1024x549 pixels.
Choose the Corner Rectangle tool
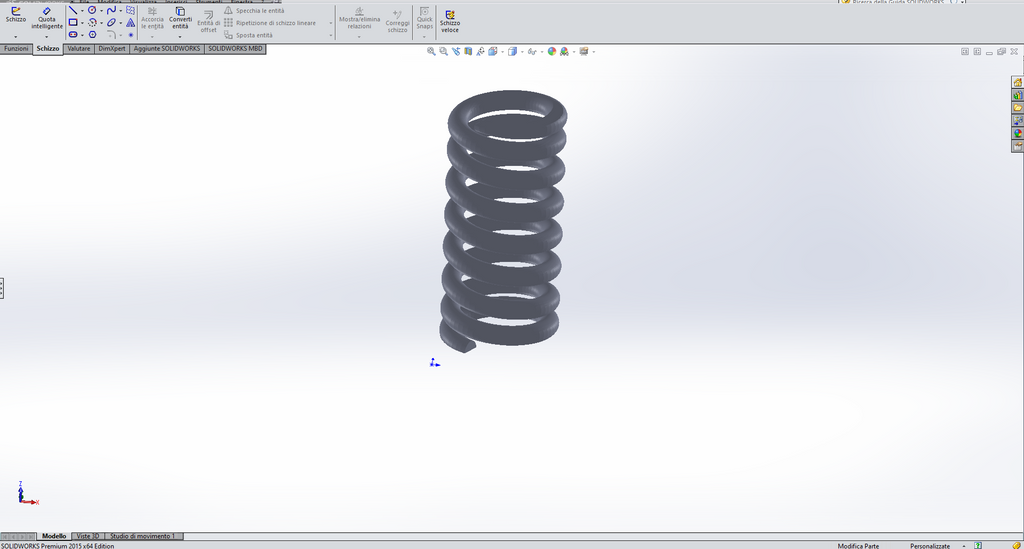73,22
